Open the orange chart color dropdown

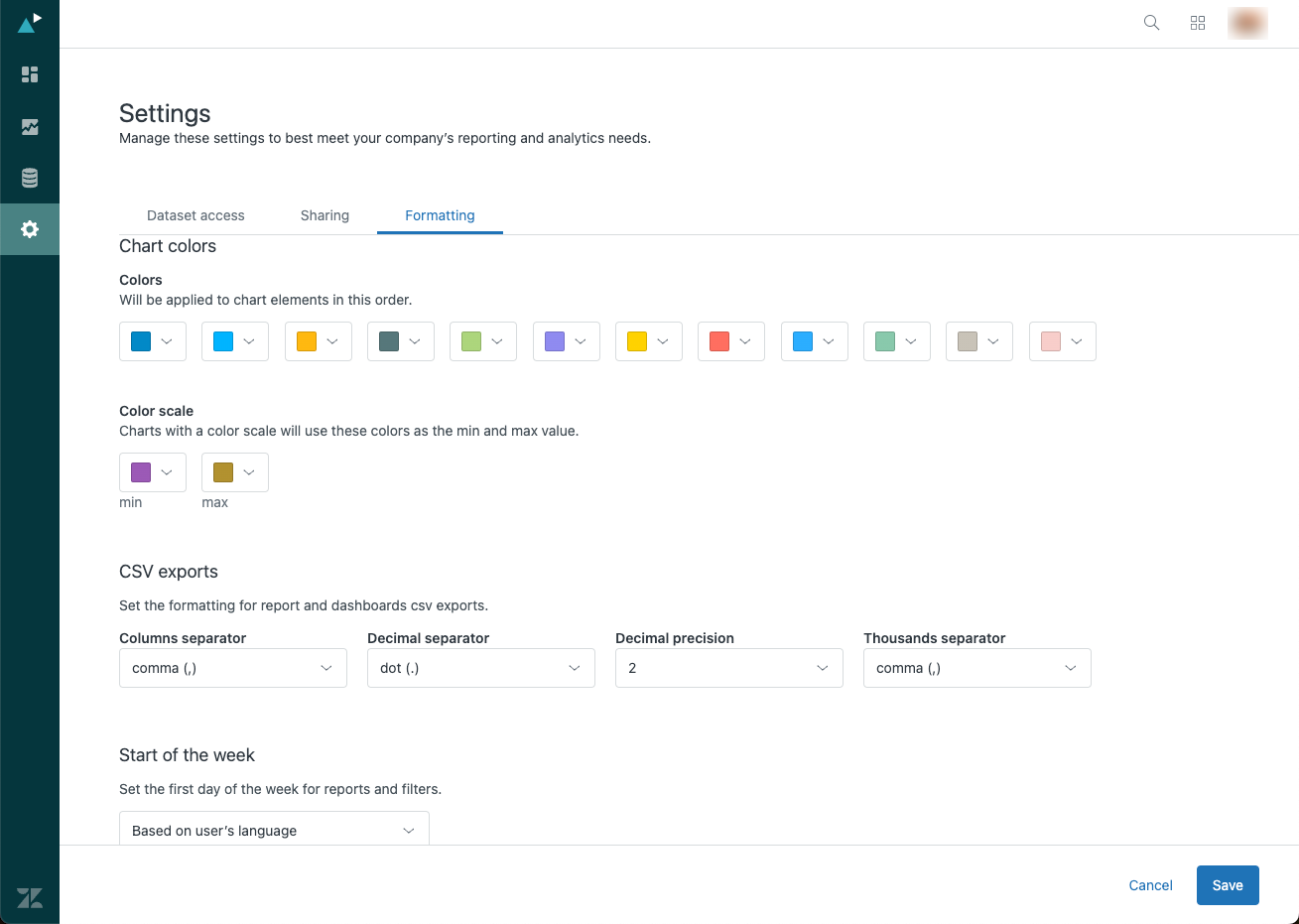point(319,341)
